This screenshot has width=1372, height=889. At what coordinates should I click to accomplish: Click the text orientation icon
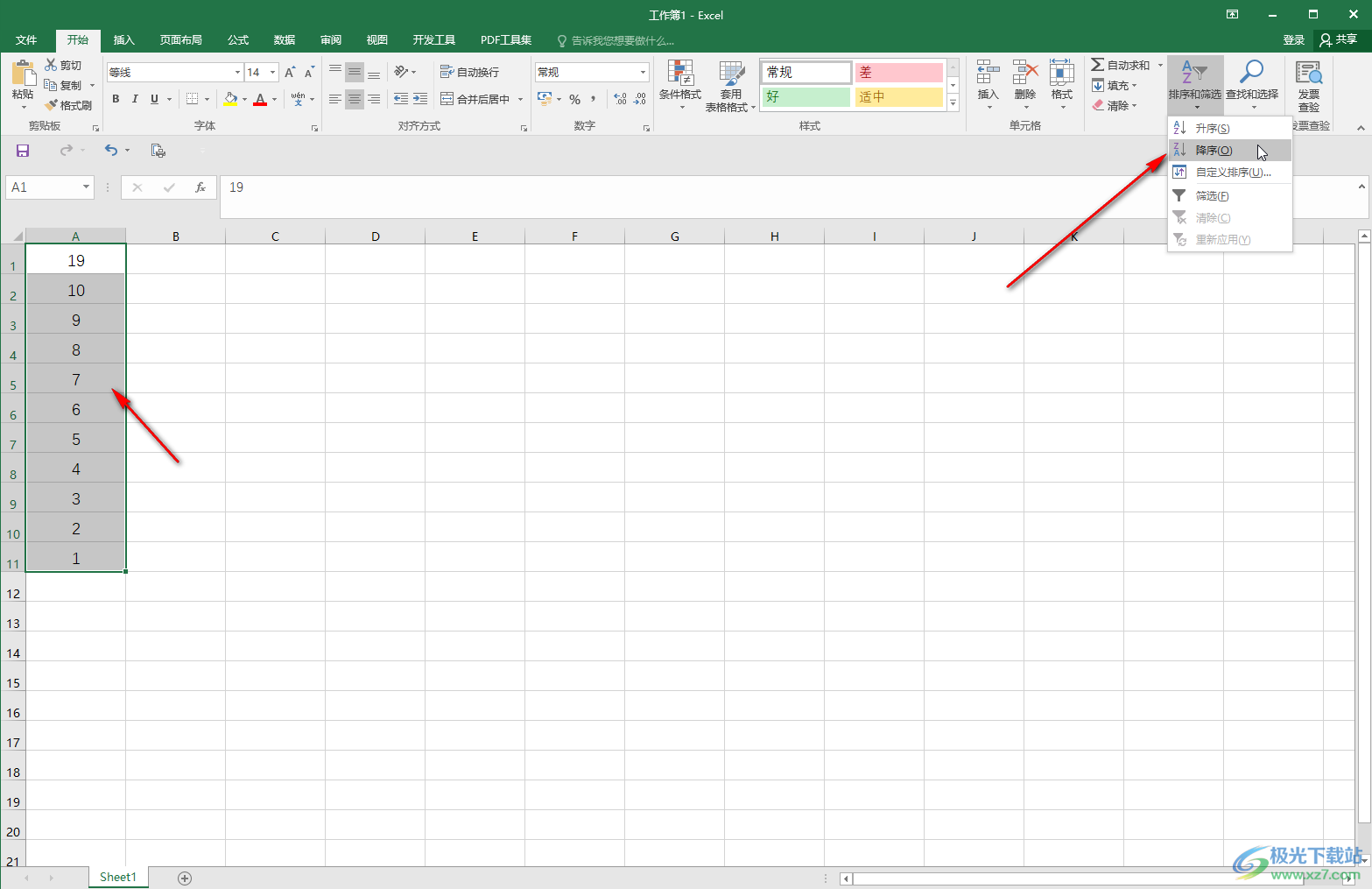pos(401,72)
